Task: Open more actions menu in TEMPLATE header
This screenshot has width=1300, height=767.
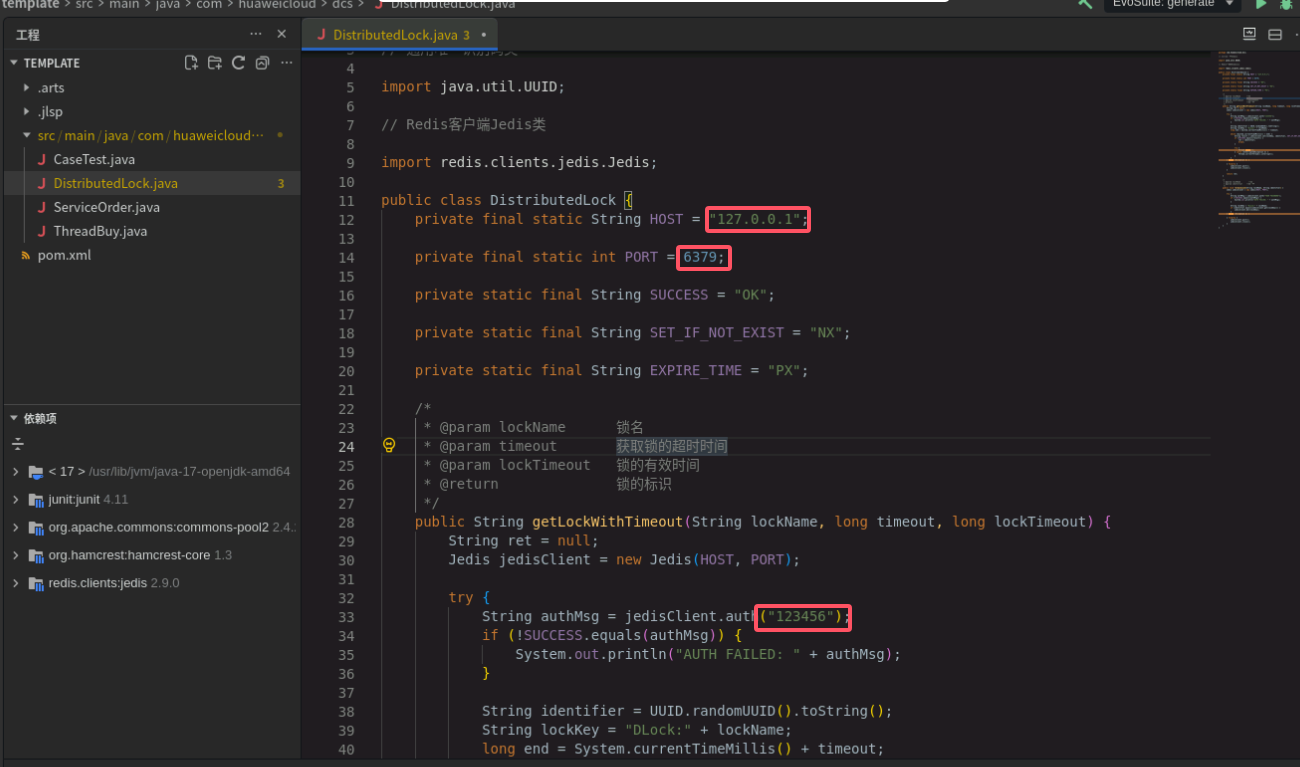Action: click(x=286, y=63)
